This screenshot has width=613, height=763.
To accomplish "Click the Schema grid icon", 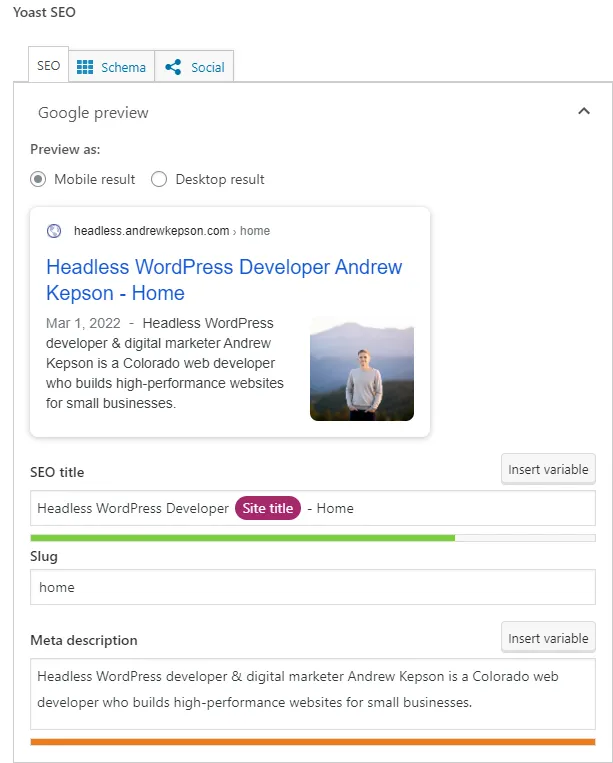I will click(x=85, y=67).
